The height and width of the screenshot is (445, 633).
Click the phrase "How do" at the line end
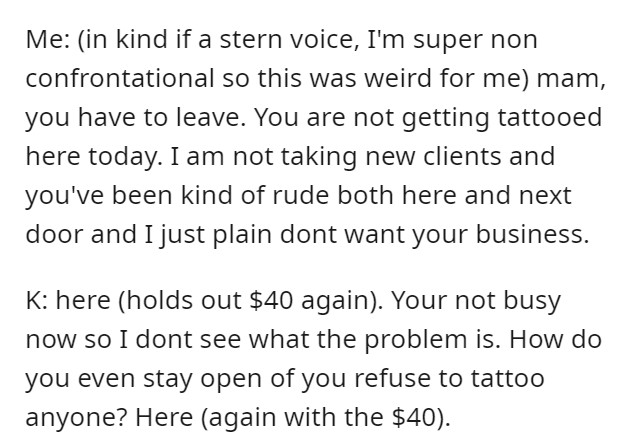coord(555,340)
